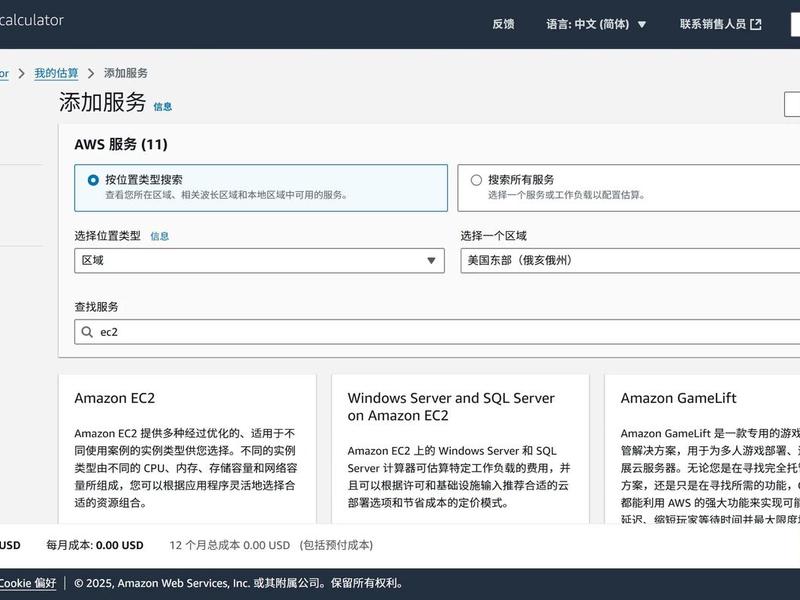Select the Windows Server and SQL Server card
This screenshot has width=800, height=600.
(460, 449)
